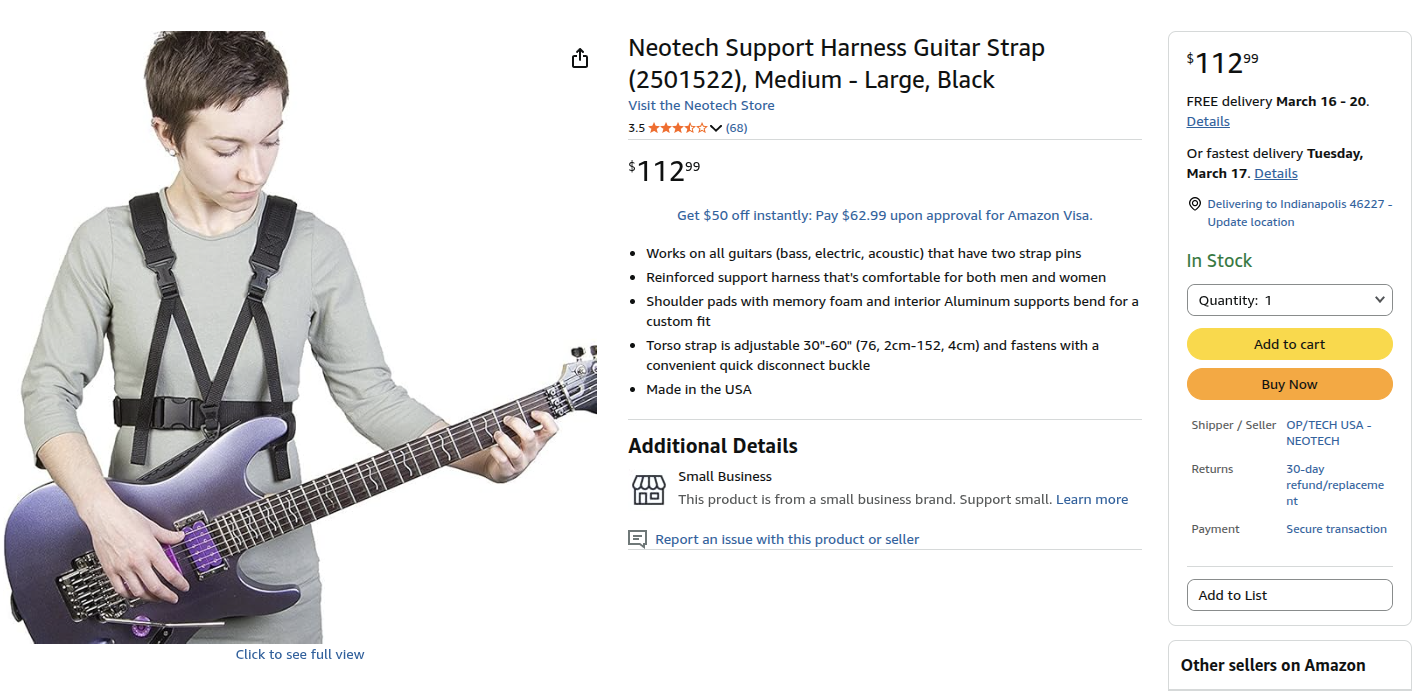
Task: Expand the rating breakdown chevron
Action: [x=716, y=128]
